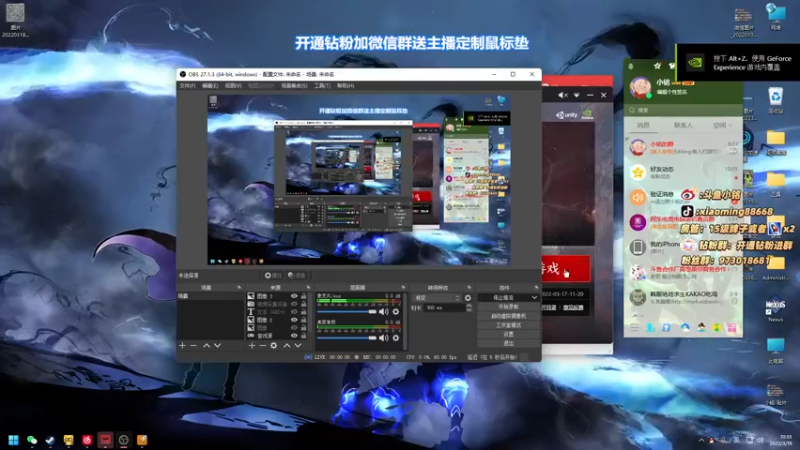The height and width of the screenshot is (450, 800).
Task: Expand the 空间 tab dropdown in QQ
Action: coord(731,125)
